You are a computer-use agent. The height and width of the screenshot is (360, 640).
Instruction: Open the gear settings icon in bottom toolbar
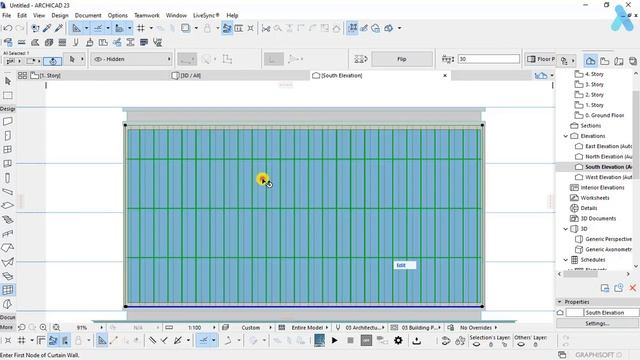tap(398, 340)
